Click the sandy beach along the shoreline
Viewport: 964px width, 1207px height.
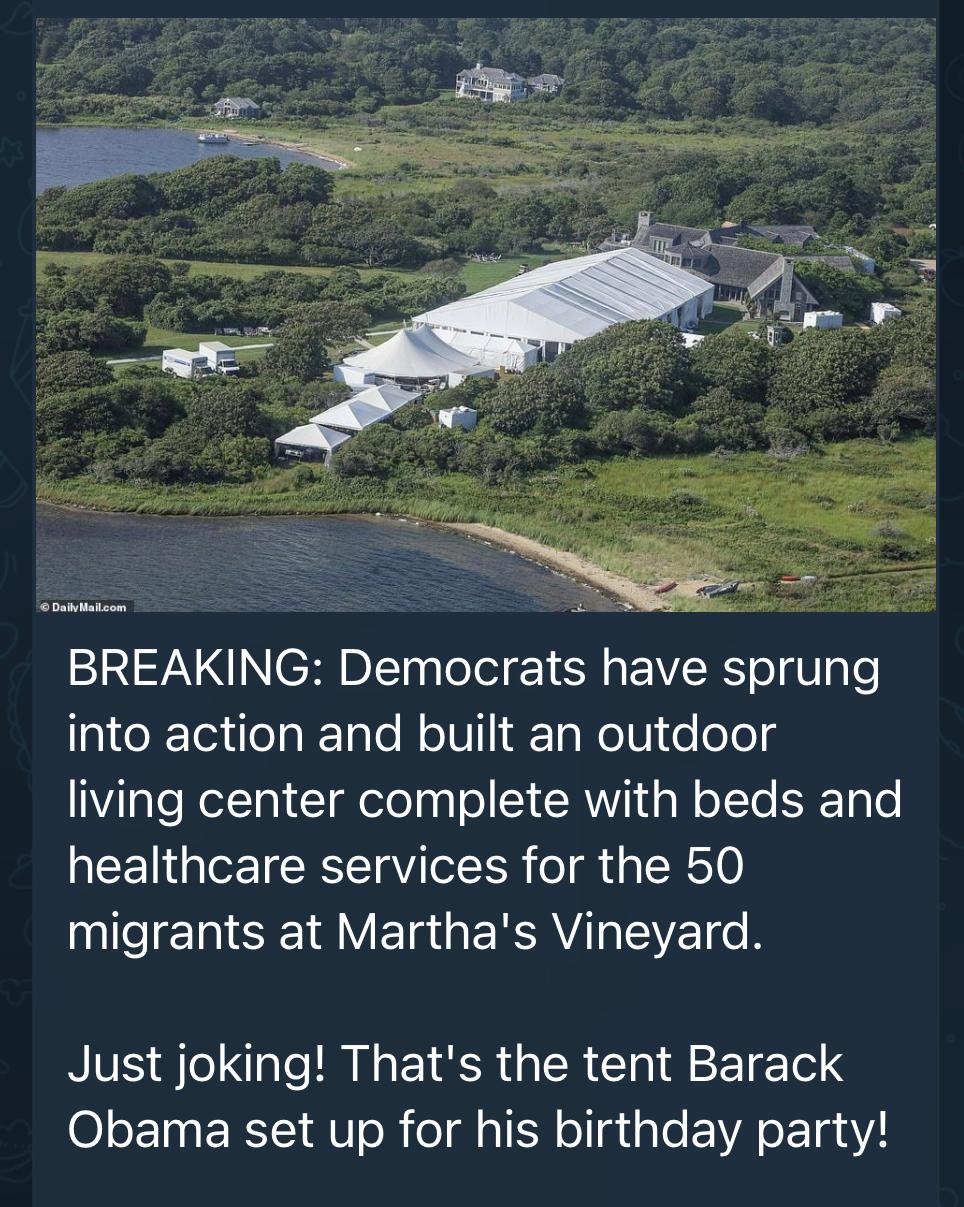[x=560, y=558]
